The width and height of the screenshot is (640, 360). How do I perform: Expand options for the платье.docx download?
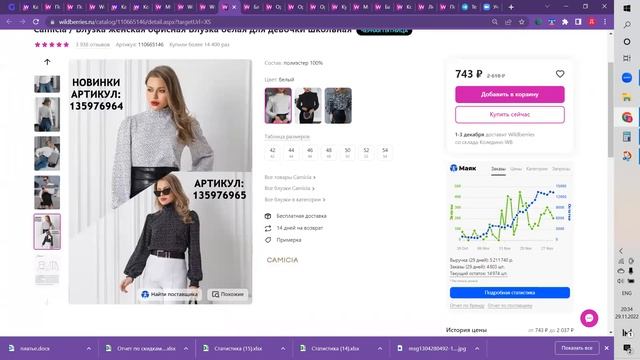tap(89, 349)
